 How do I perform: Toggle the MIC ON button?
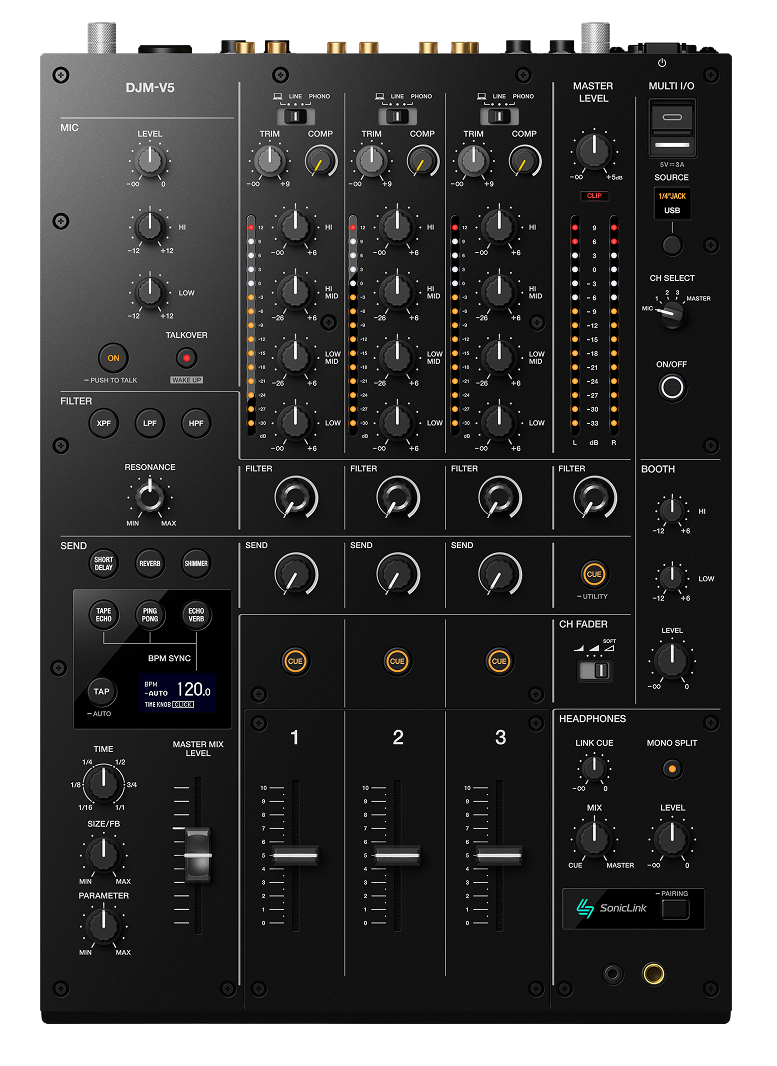coord(114,358)
